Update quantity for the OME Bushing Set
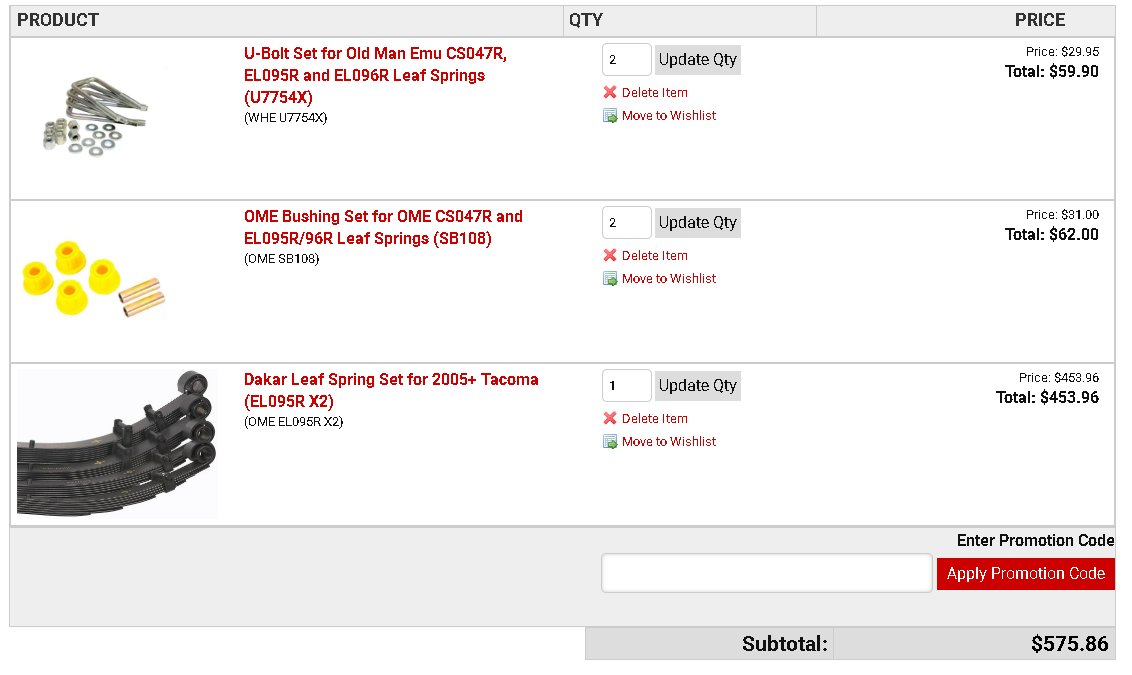Viewport: 1132px width, 675px height. [x=697, y=223]
